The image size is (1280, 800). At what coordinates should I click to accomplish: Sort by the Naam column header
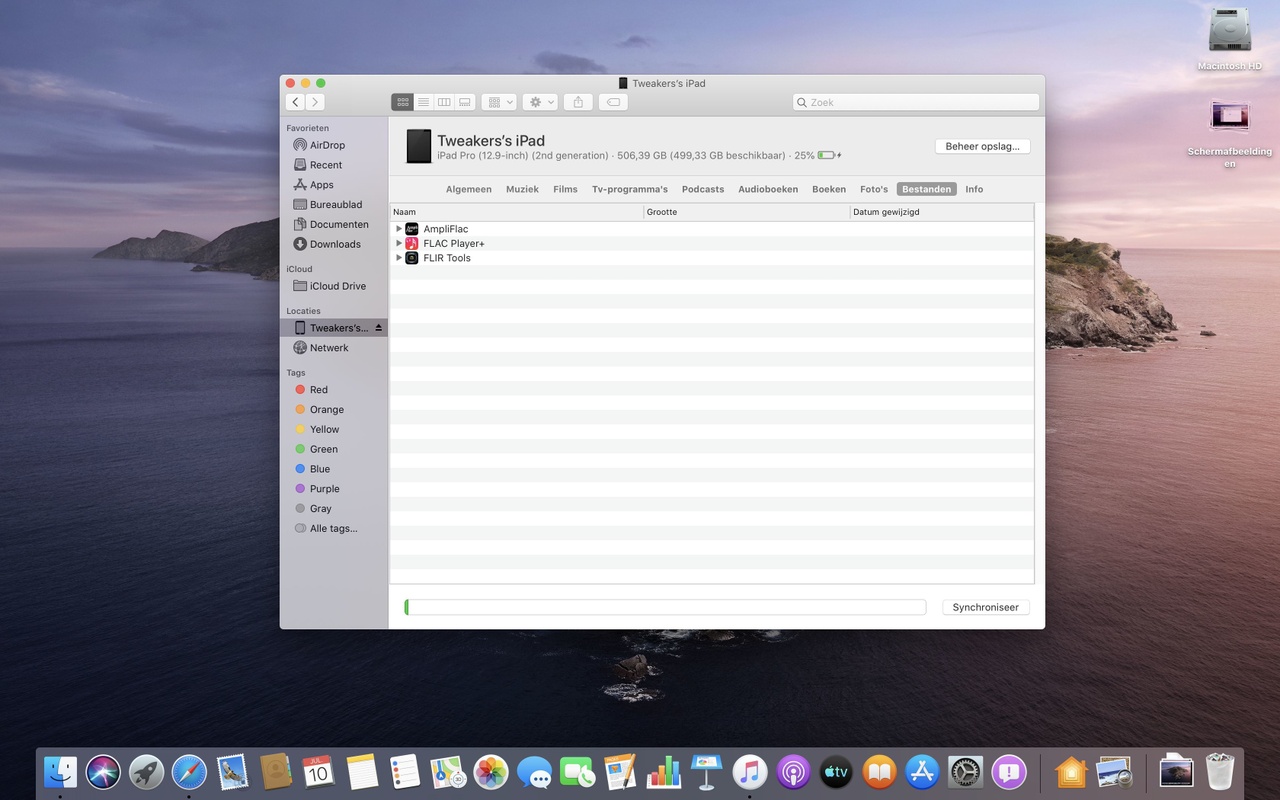click(x=516, y=212)
